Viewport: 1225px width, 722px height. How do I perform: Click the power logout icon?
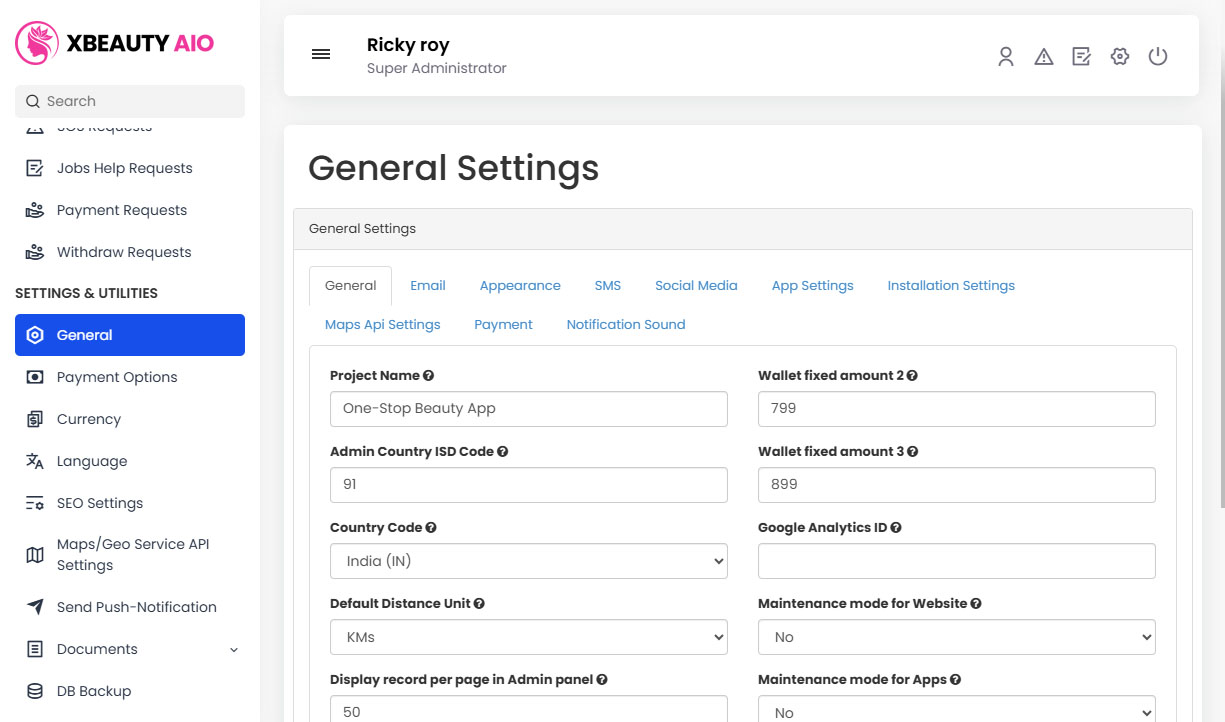pyautogui.click(x=1157, y=57)
